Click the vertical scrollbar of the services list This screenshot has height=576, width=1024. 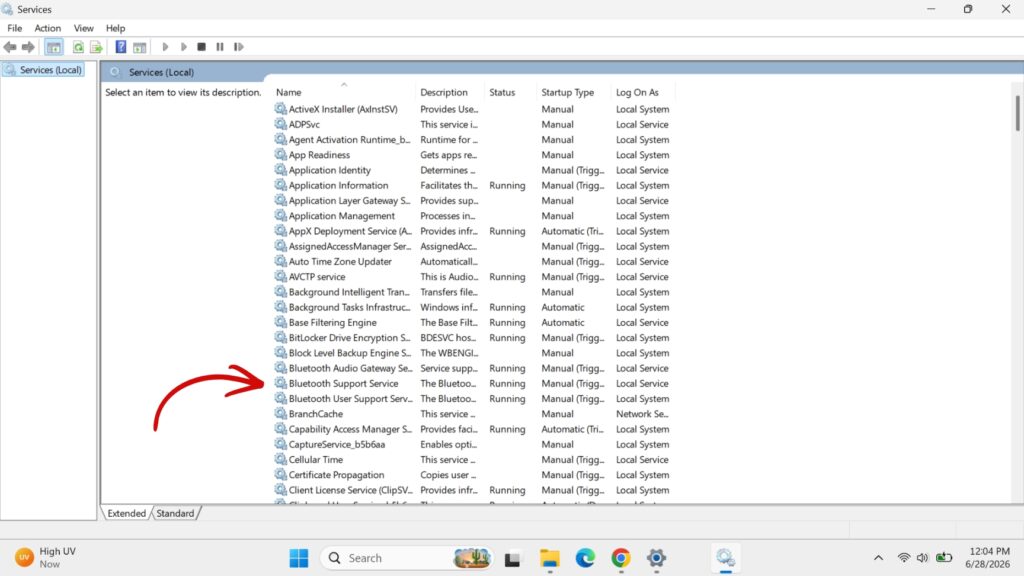(1017, 114)
